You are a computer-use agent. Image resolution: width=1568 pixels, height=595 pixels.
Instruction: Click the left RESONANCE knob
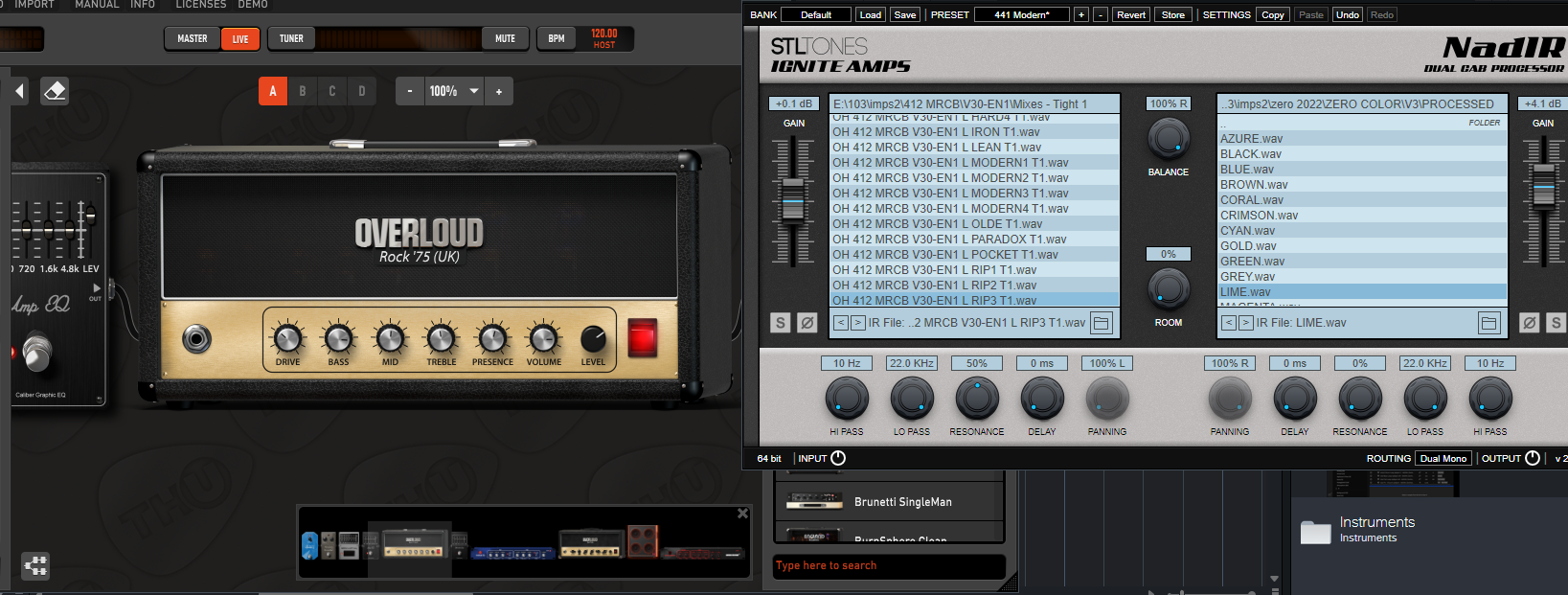coord(977,398)
